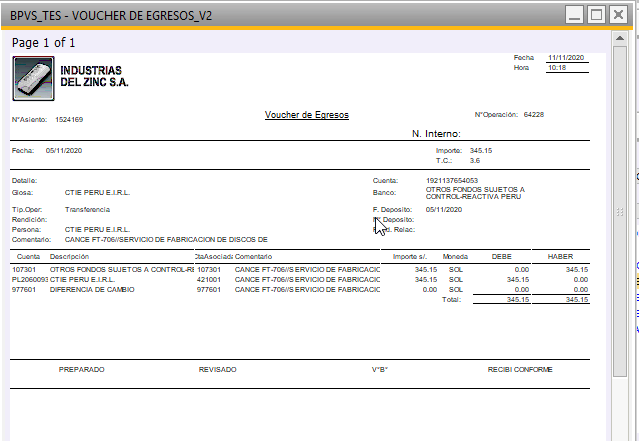Click 'OTROS FONDOS SUJETOS A CONTROL' description cell
This screenshot has width=639, height=441.
pos(121,270)
